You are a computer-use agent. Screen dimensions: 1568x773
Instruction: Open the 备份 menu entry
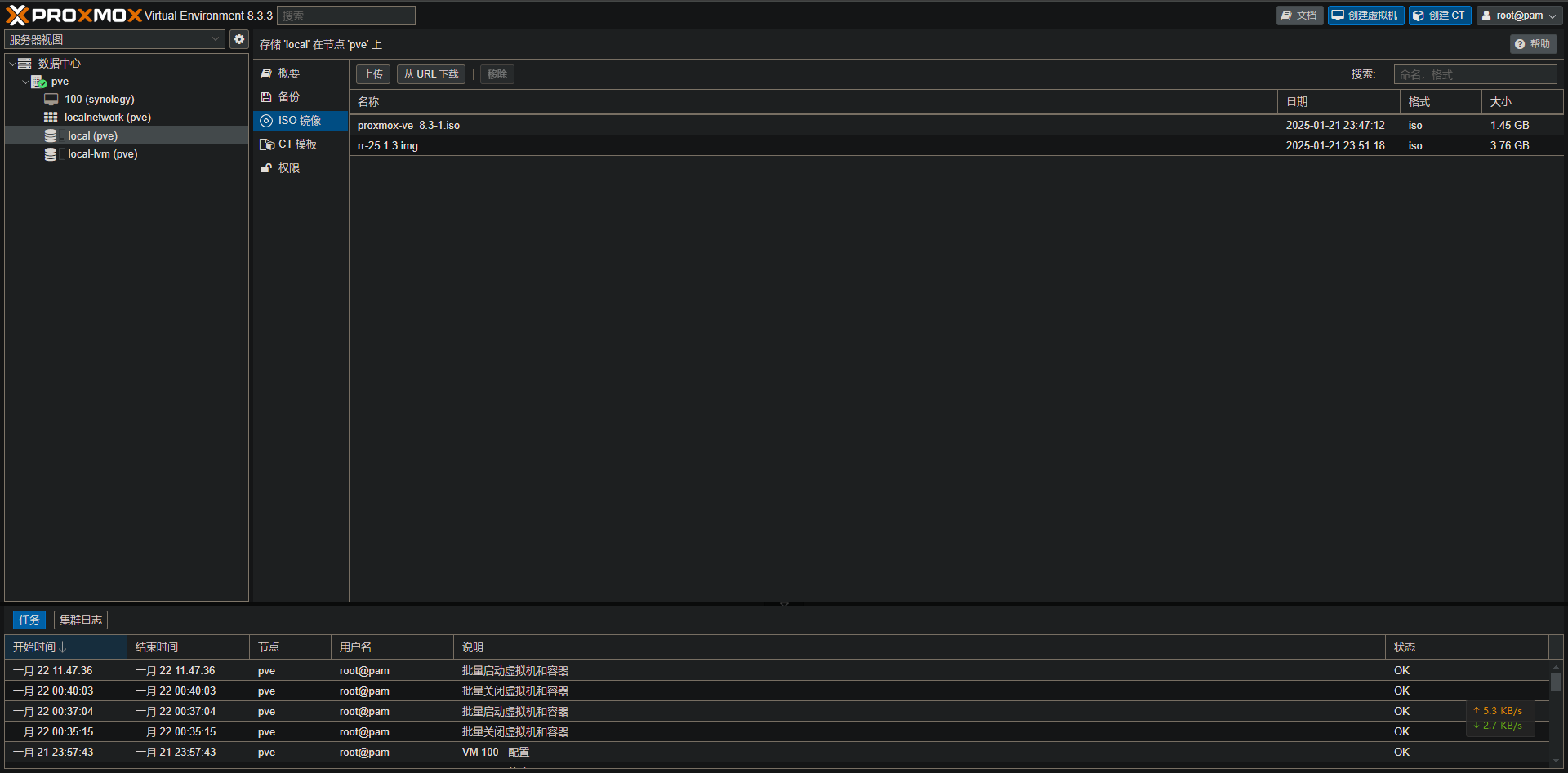(301, 97)
